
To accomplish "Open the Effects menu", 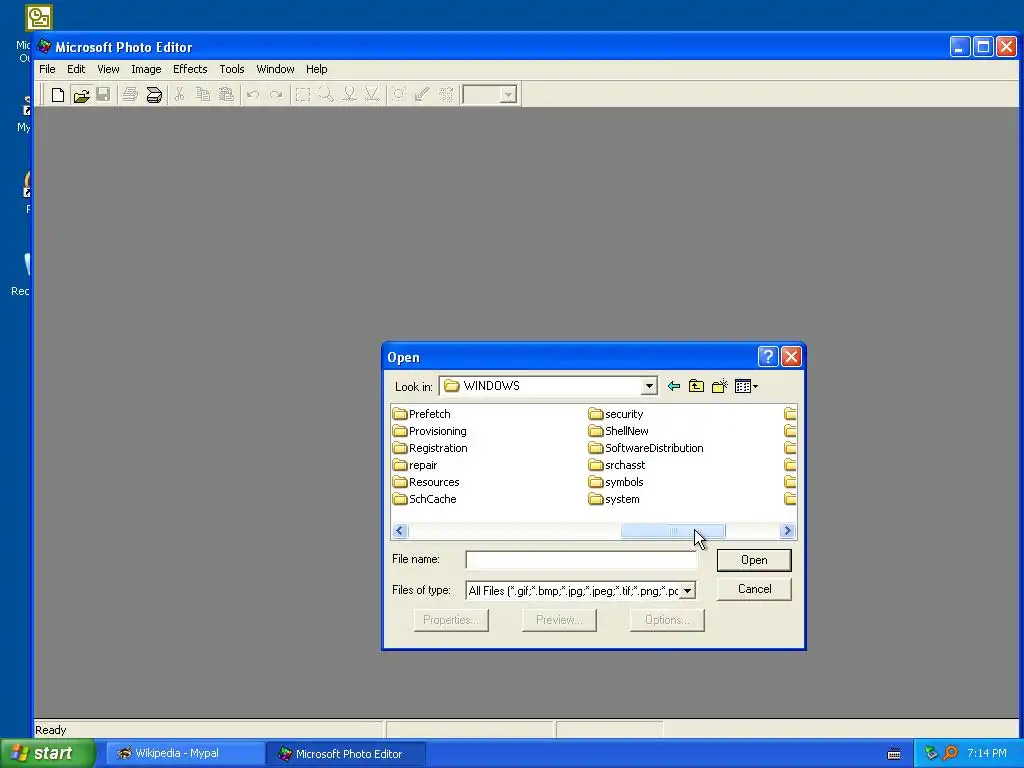I will click(x=190, y=69).
